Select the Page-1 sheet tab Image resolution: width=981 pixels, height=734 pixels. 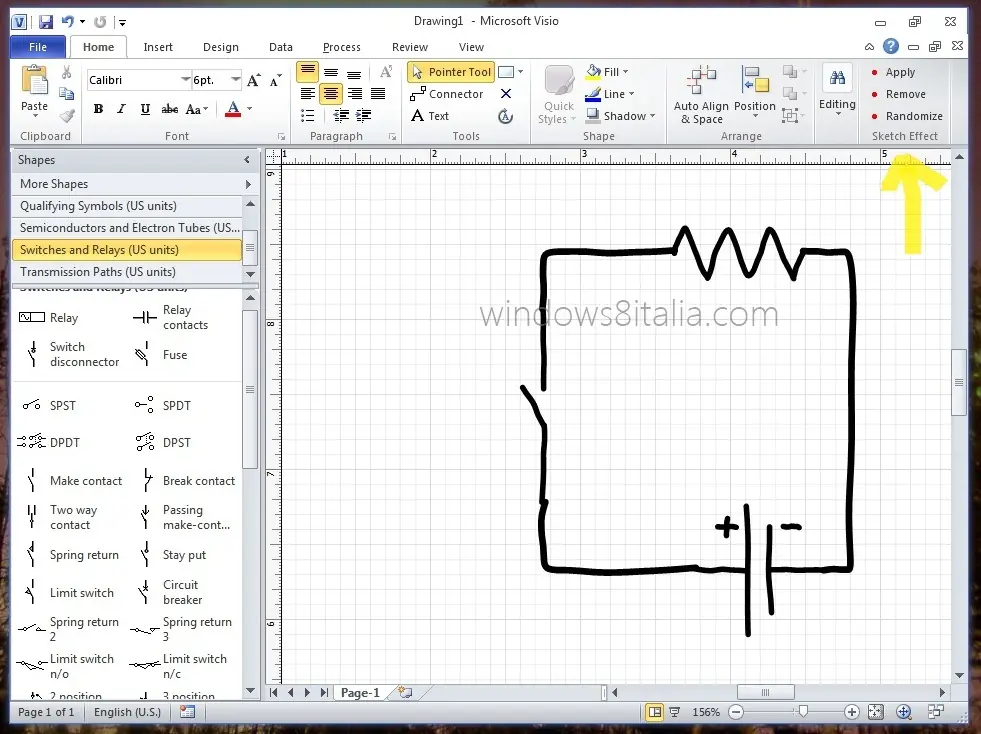360,693
